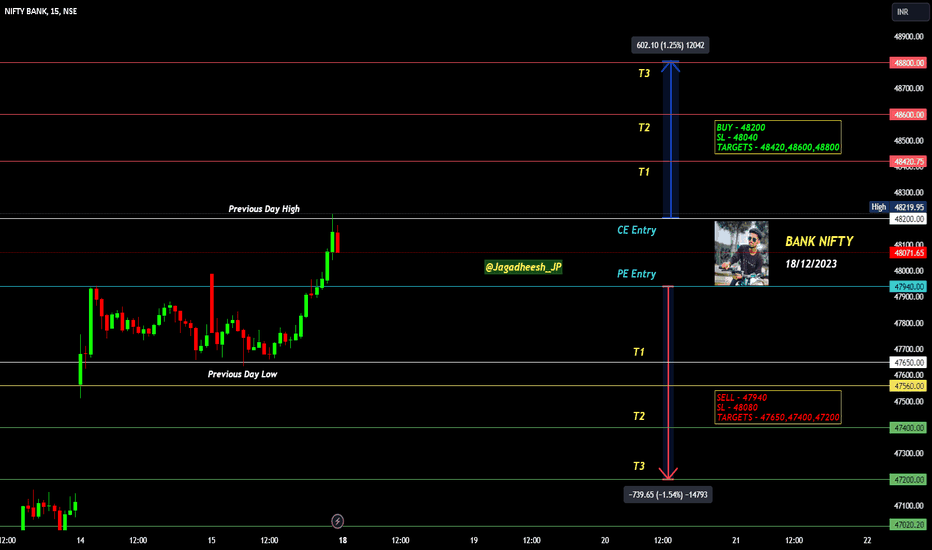Click the red SELL - 47940 note box

click(778, 407)
